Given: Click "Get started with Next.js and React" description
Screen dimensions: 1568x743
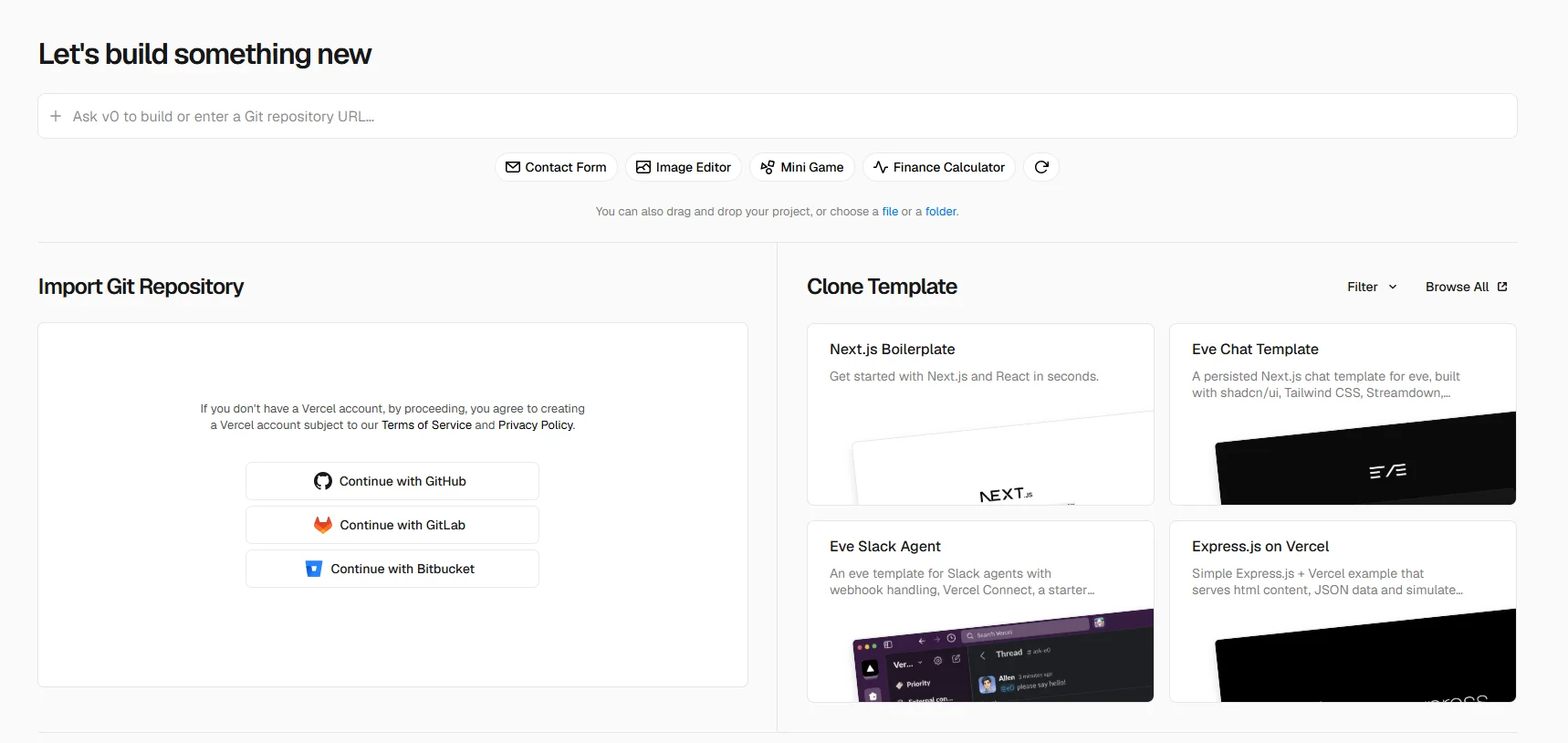Looking at the screenshot, I should tap(964, 376).
